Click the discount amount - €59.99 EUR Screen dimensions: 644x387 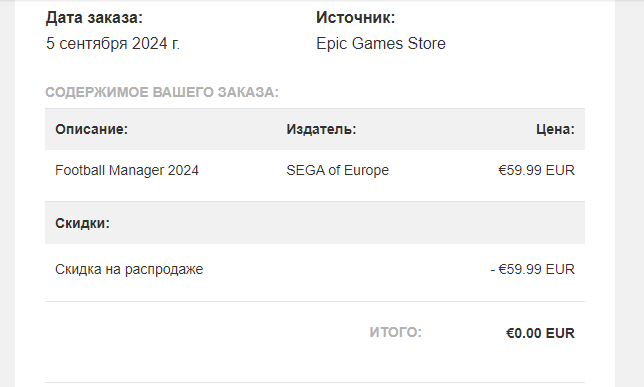point(533,270)
